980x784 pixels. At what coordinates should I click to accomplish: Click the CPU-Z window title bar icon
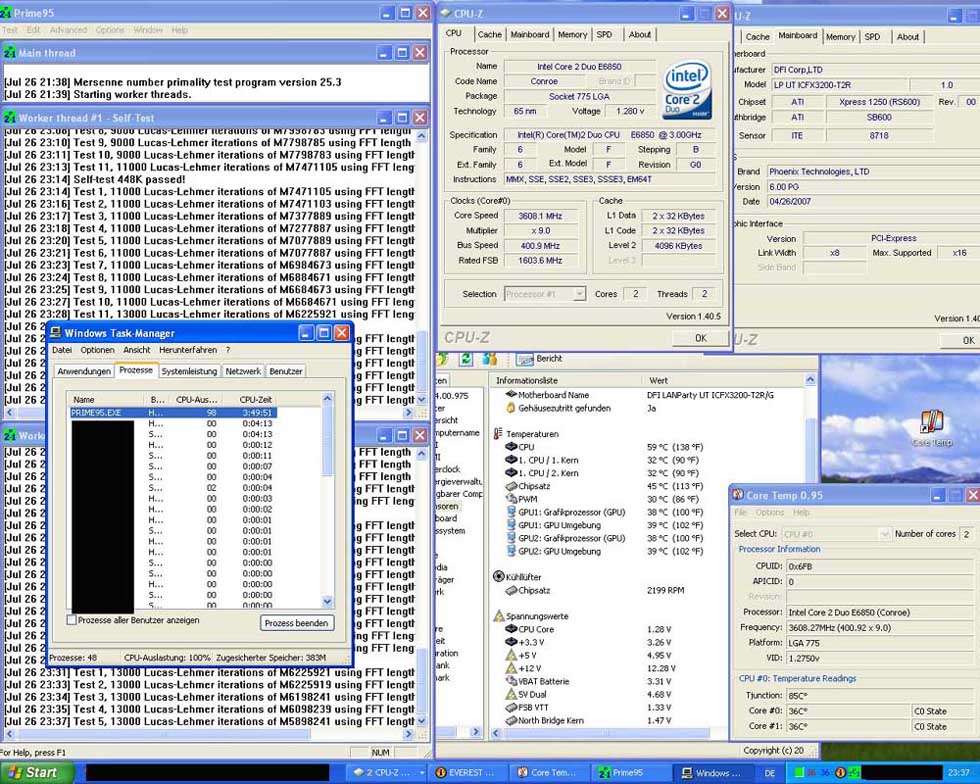coord(446,13)
